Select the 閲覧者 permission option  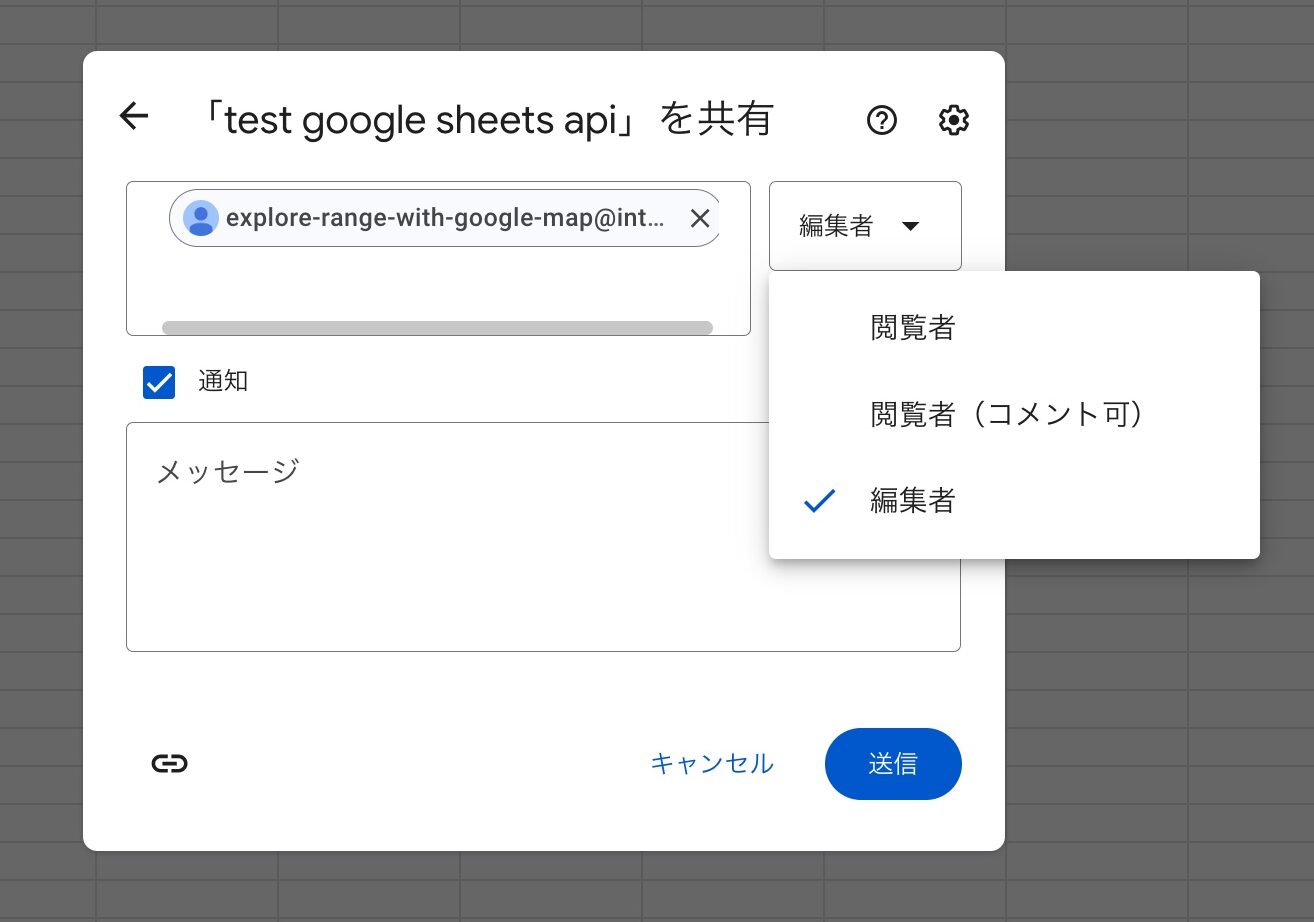point(912,328)
